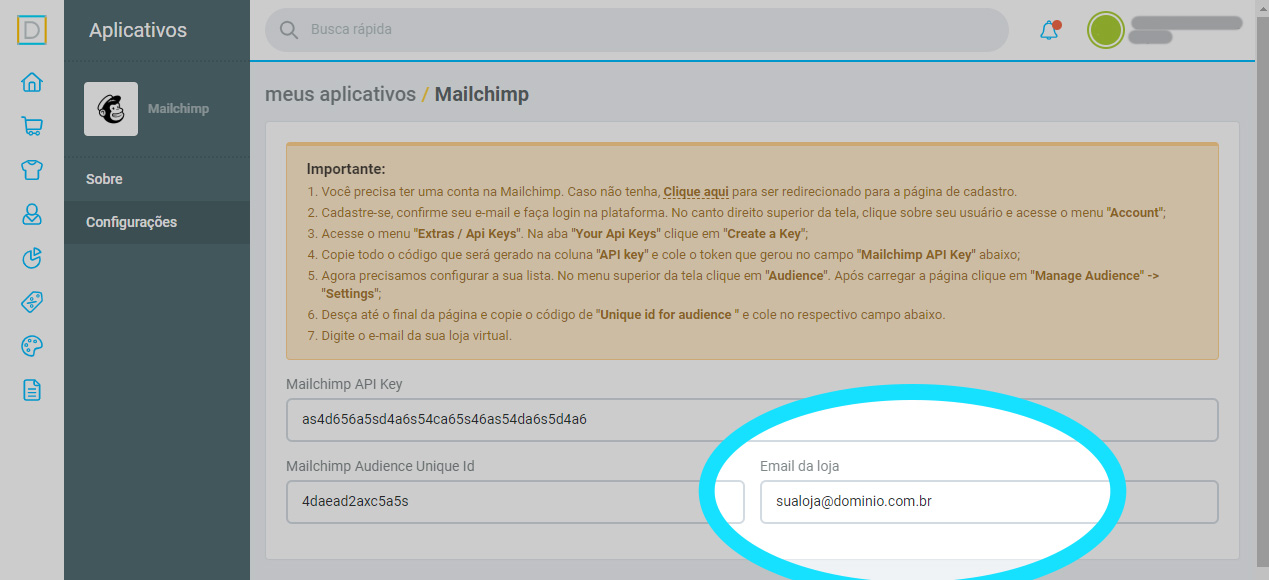
Task: Click the Importante heading
Action: point(346,169)
